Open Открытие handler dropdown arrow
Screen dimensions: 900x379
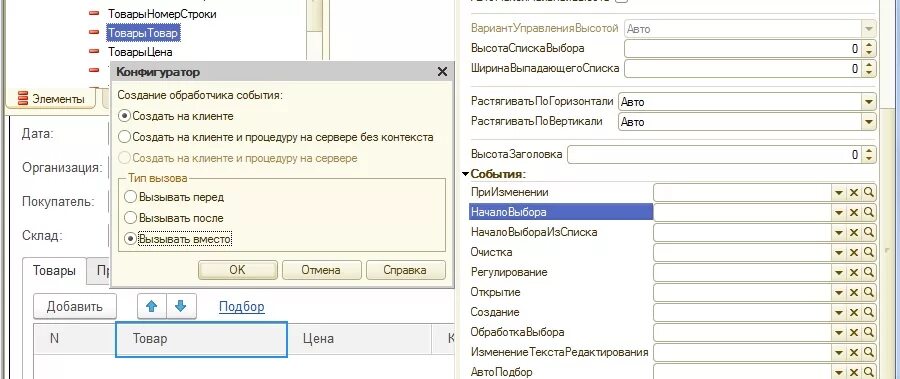tap(839, 293)
